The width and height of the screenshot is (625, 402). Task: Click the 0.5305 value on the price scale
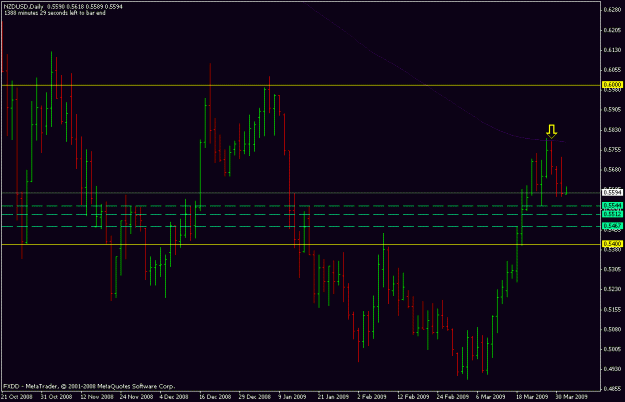[612, 269]
